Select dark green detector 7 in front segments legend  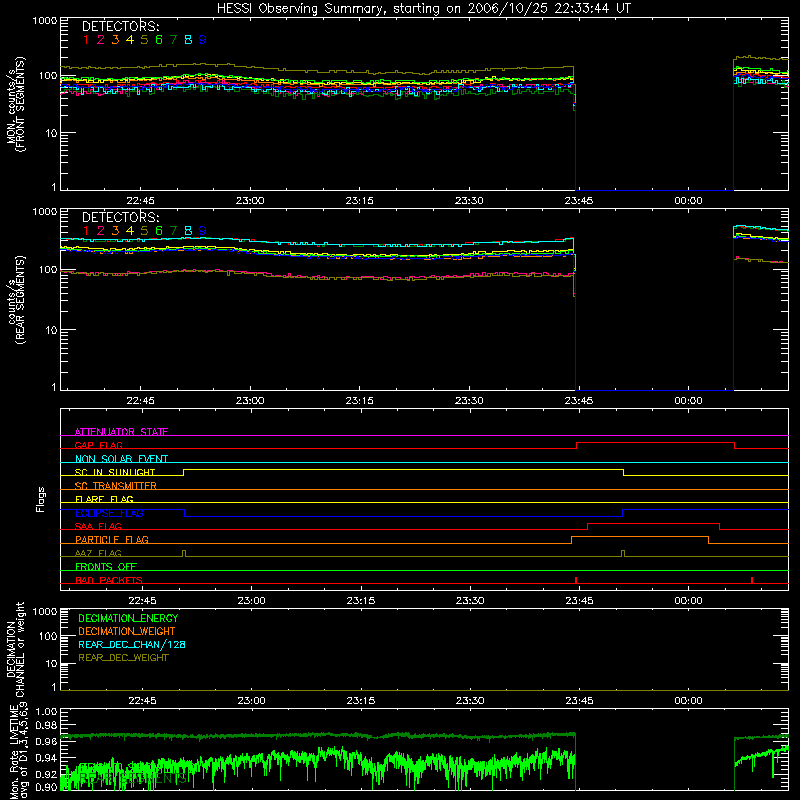(173, 40)
